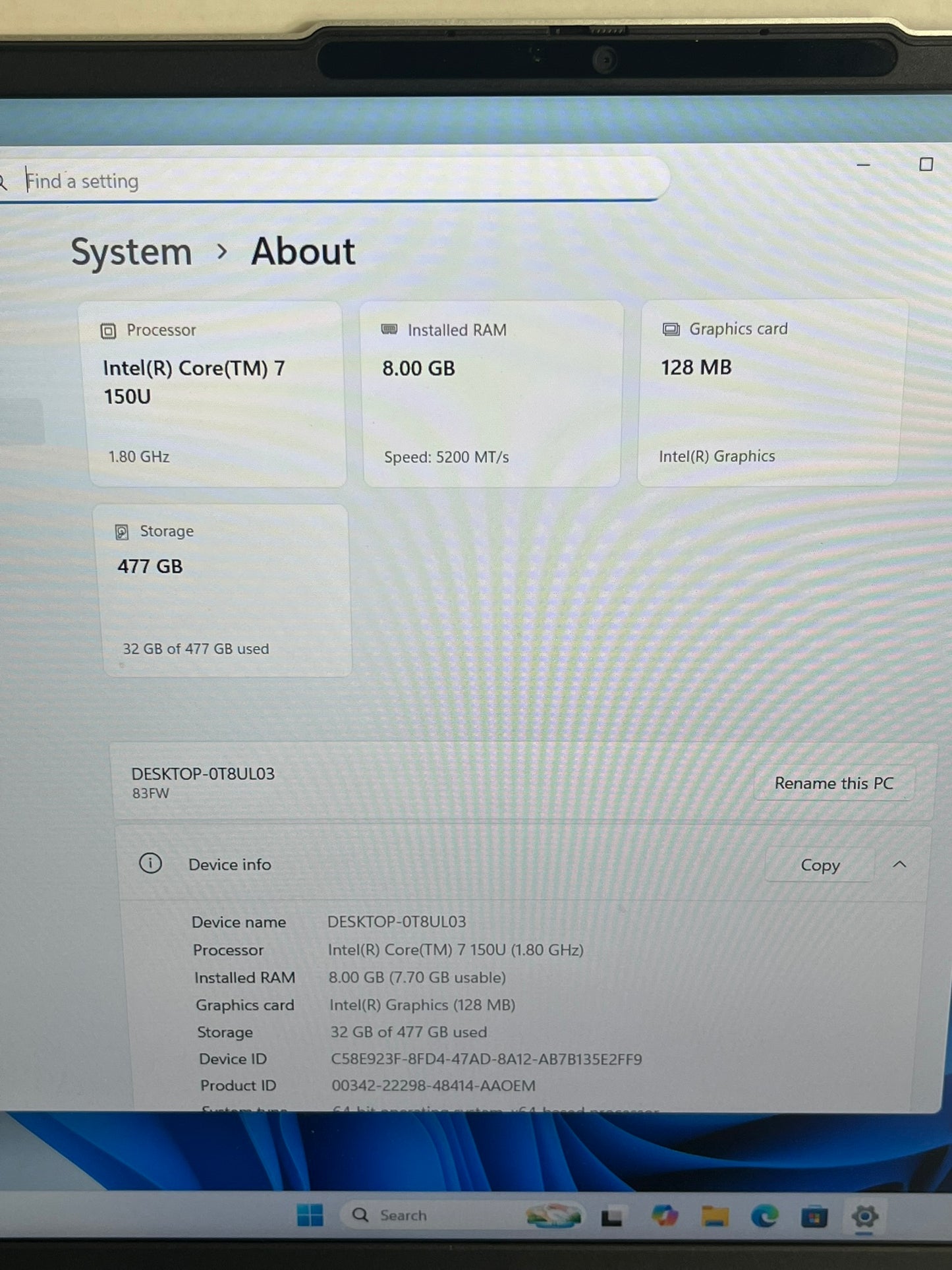
Task: Click the 477 GB storage value
Action: [150, 567]
